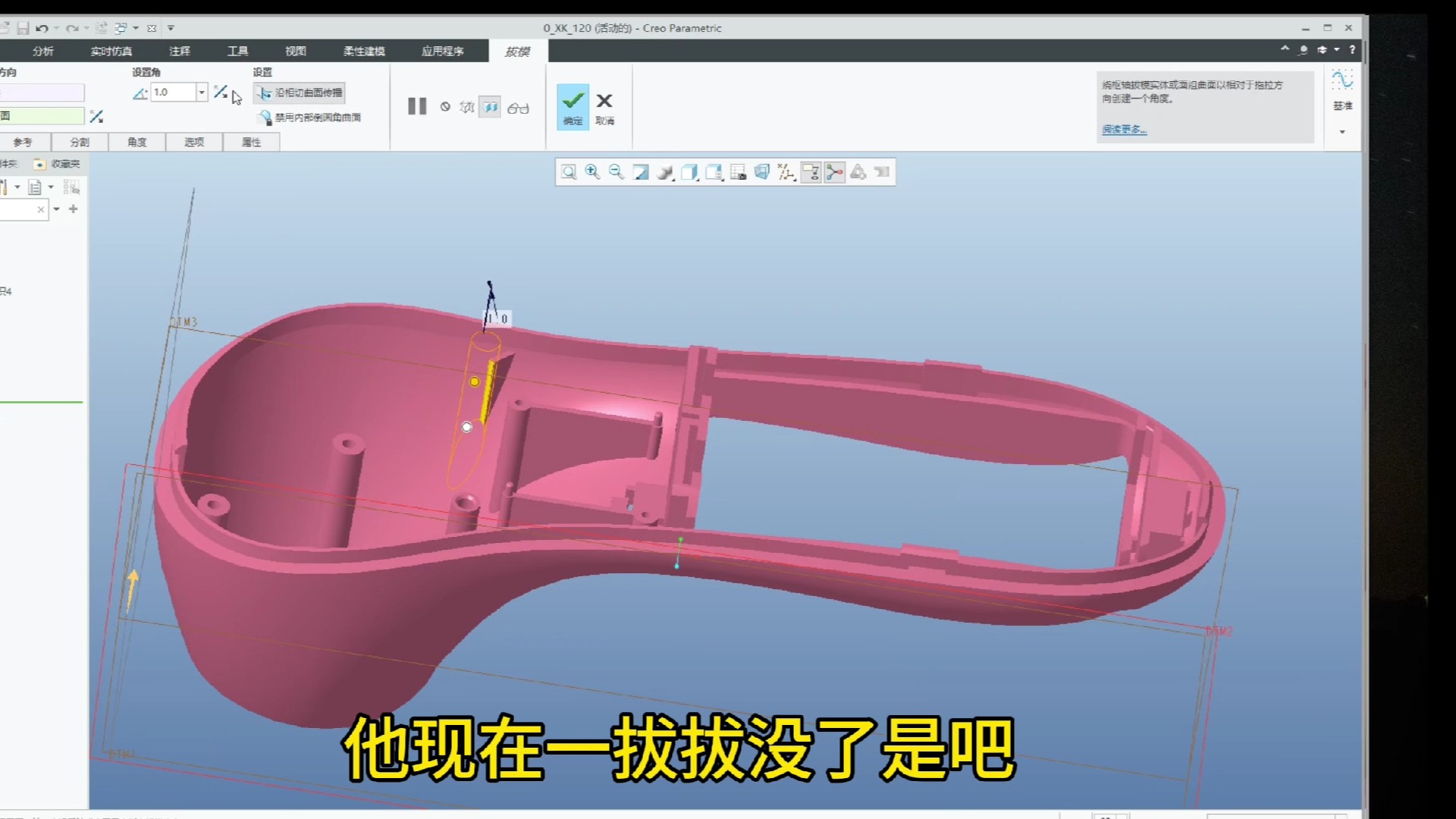Image resolution: width=1456 pixels, height=819 pixels.
Task: Toggle annotation display filter icon
Action: pos(810,172)
